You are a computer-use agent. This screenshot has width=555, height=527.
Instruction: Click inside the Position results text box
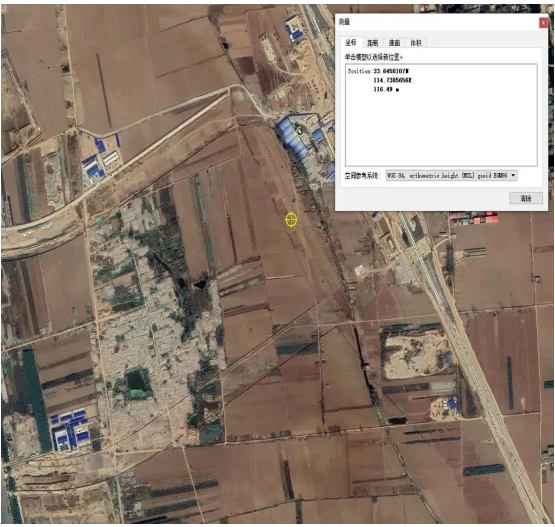coord(441,115)
